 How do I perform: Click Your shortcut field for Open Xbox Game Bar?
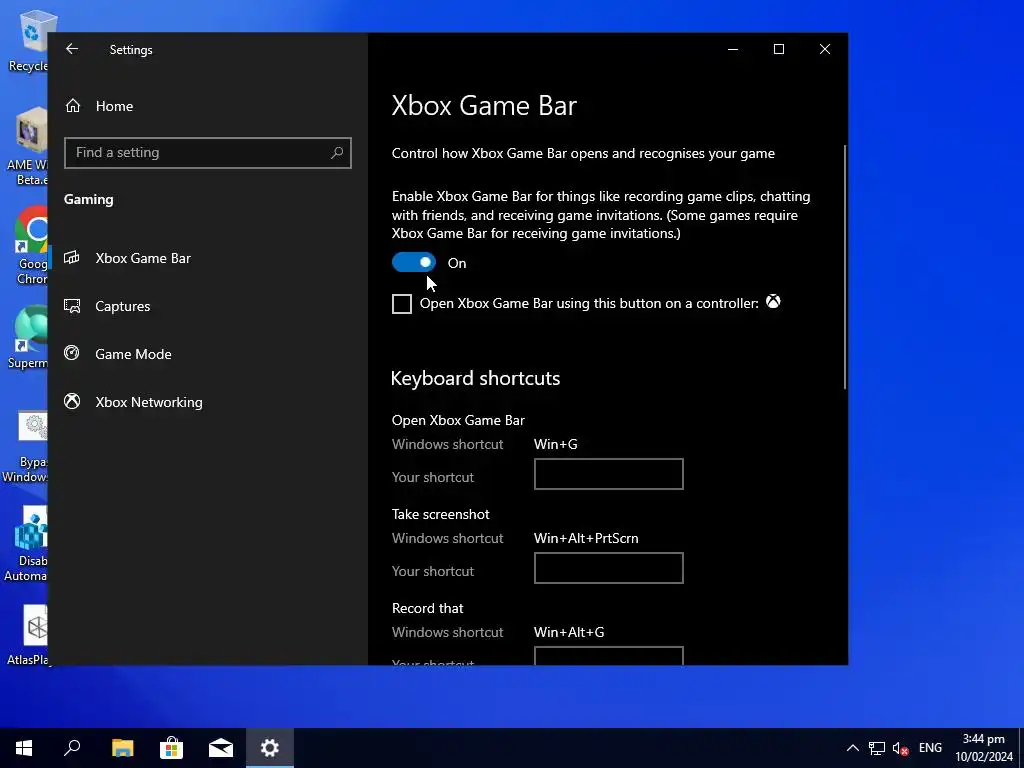tap(609, 474)
